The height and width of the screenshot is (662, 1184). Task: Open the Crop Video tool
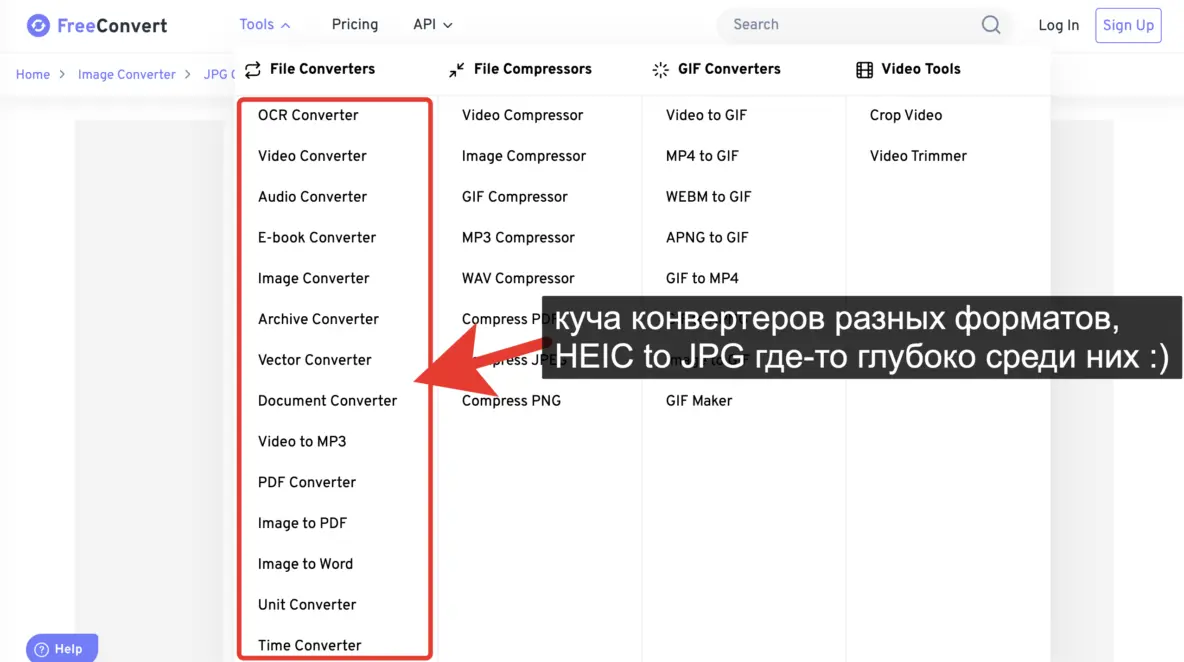point(905,115)
